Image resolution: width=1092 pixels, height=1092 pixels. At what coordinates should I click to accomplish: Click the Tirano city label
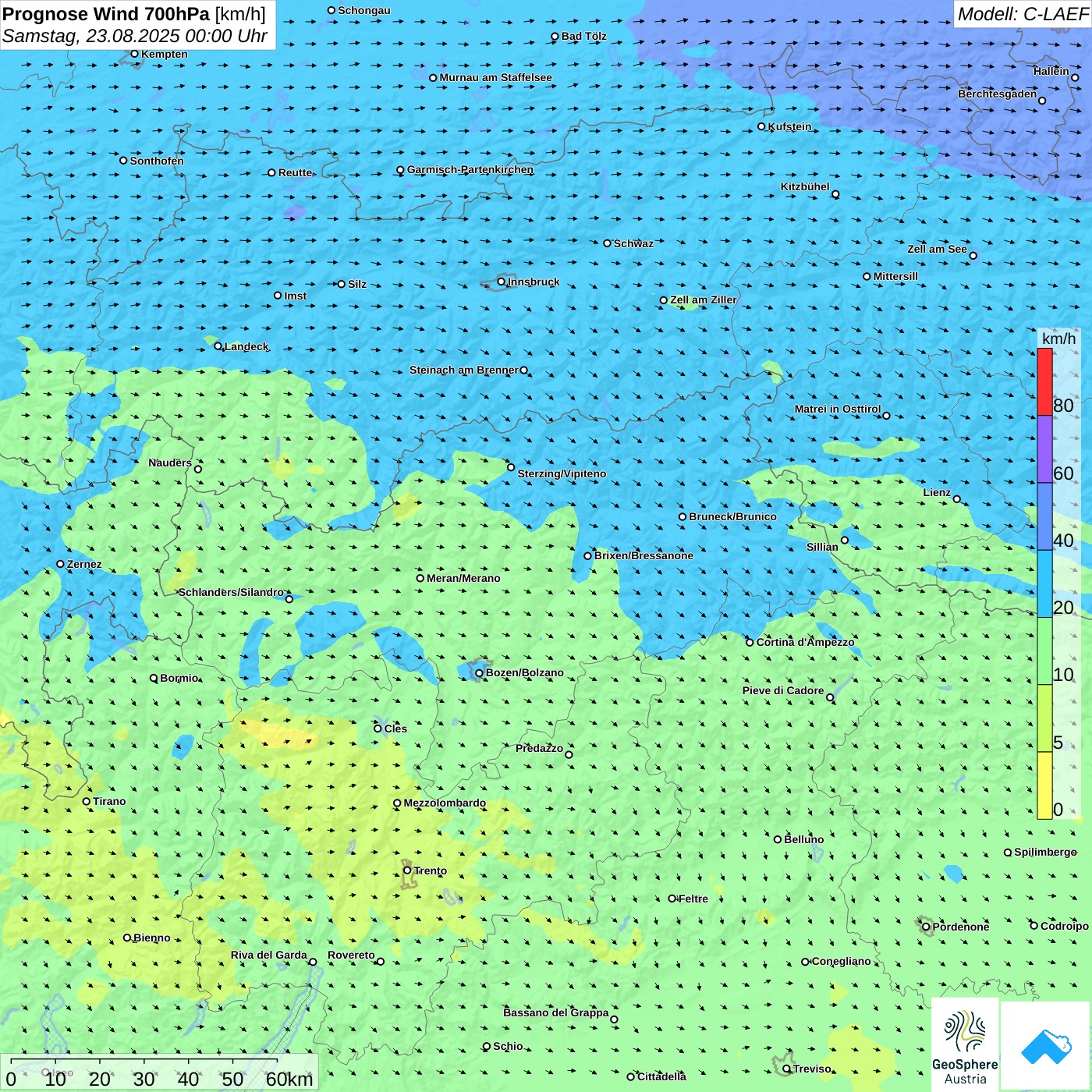[109, 801]
